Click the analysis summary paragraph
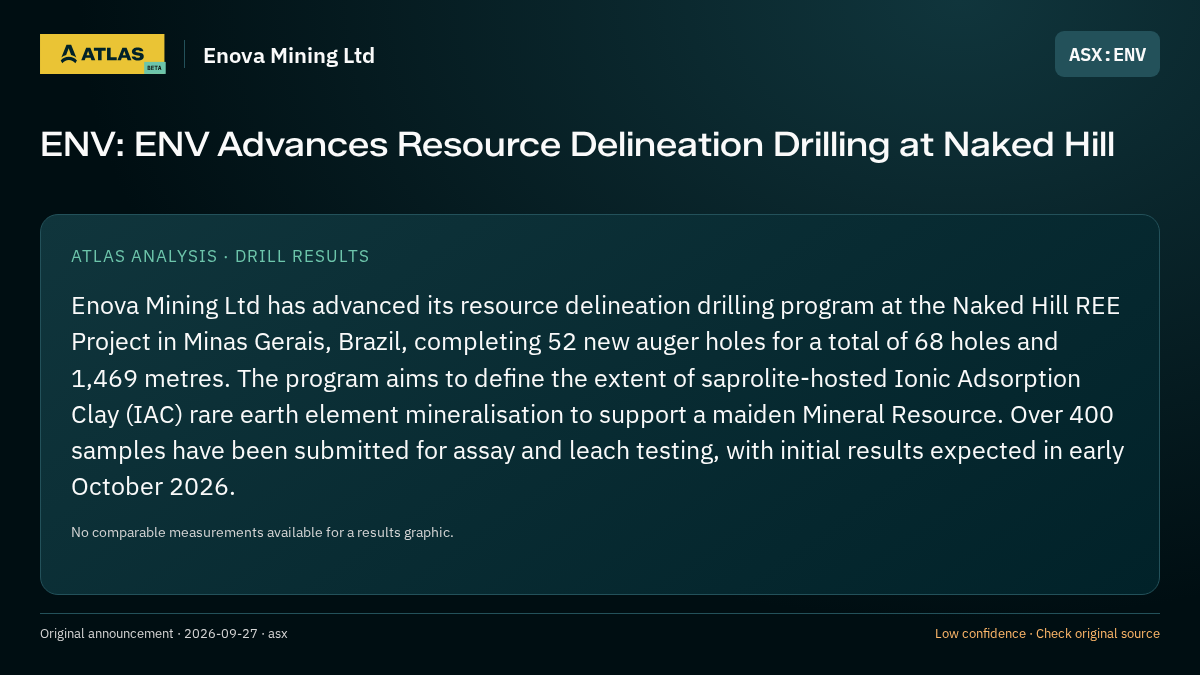1200x675 pixels. [598, 396]
